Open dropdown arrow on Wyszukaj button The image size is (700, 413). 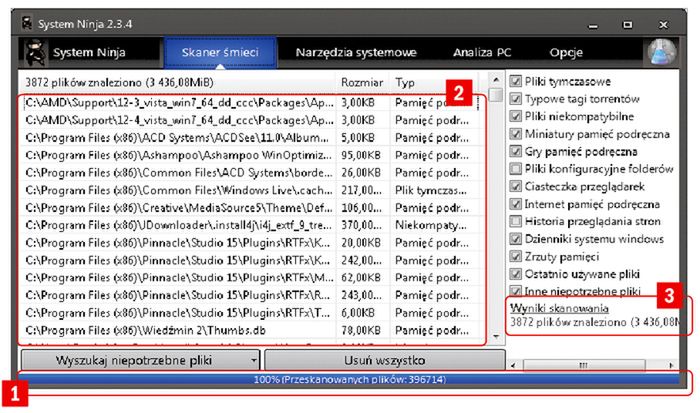point(254,360)
